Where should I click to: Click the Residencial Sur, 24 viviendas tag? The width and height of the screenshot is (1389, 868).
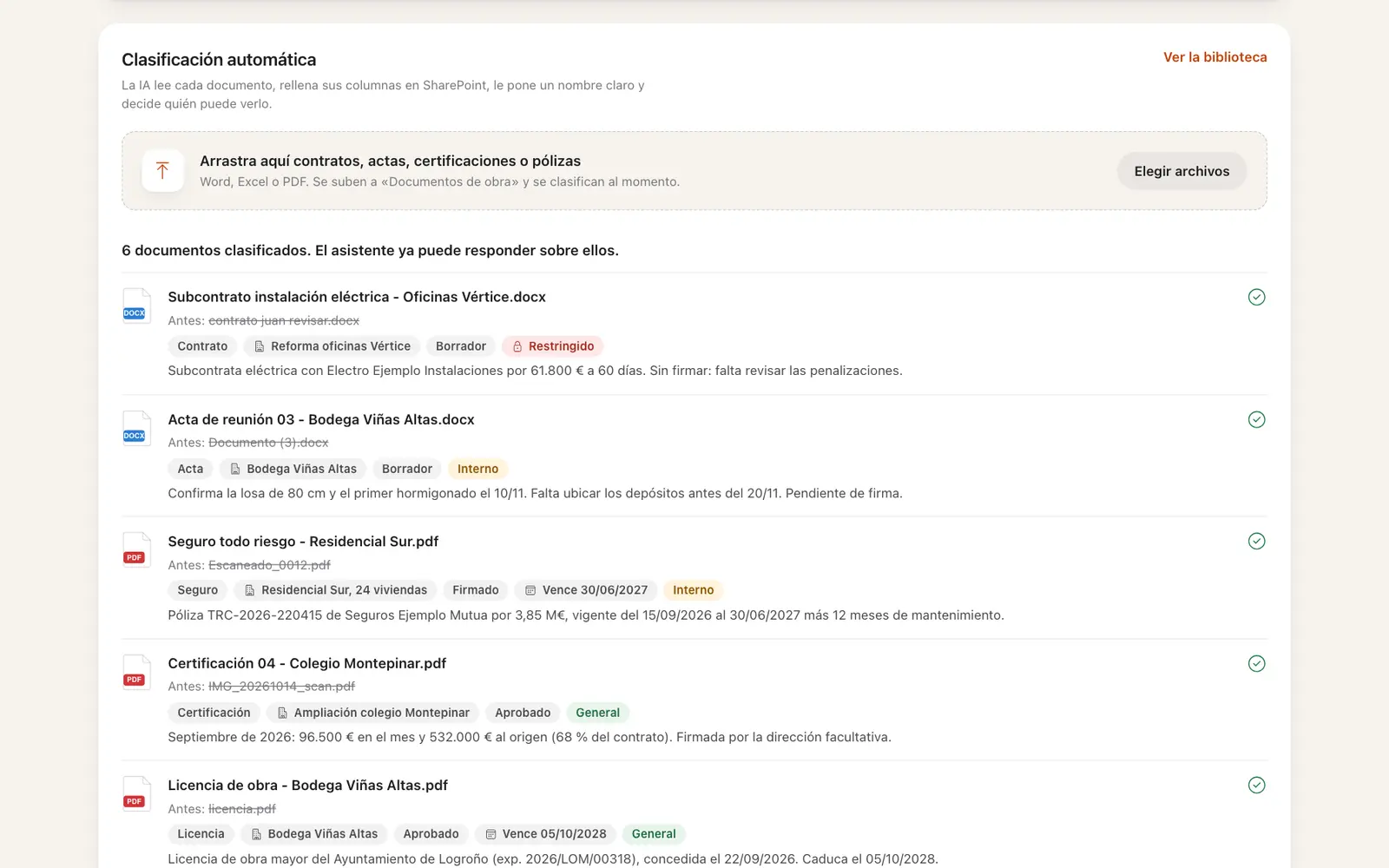335,590
